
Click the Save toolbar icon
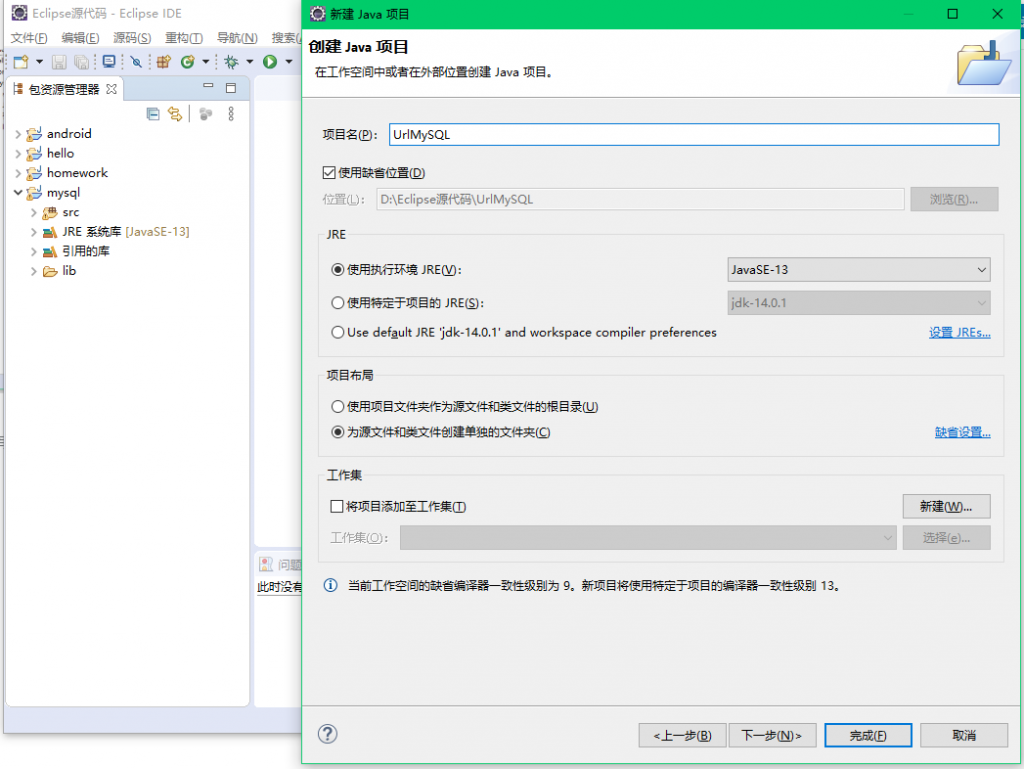point(60,62)
